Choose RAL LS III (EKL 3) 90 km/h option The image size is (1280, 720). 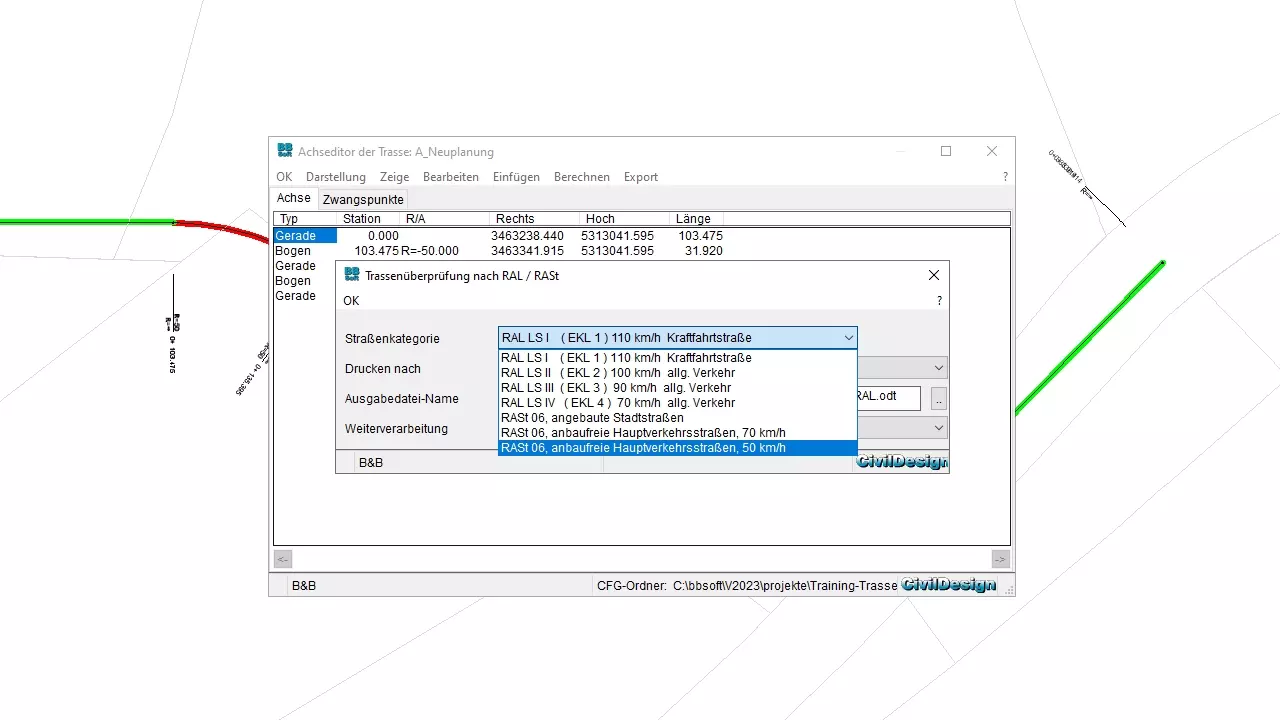[x=677, y=388]
